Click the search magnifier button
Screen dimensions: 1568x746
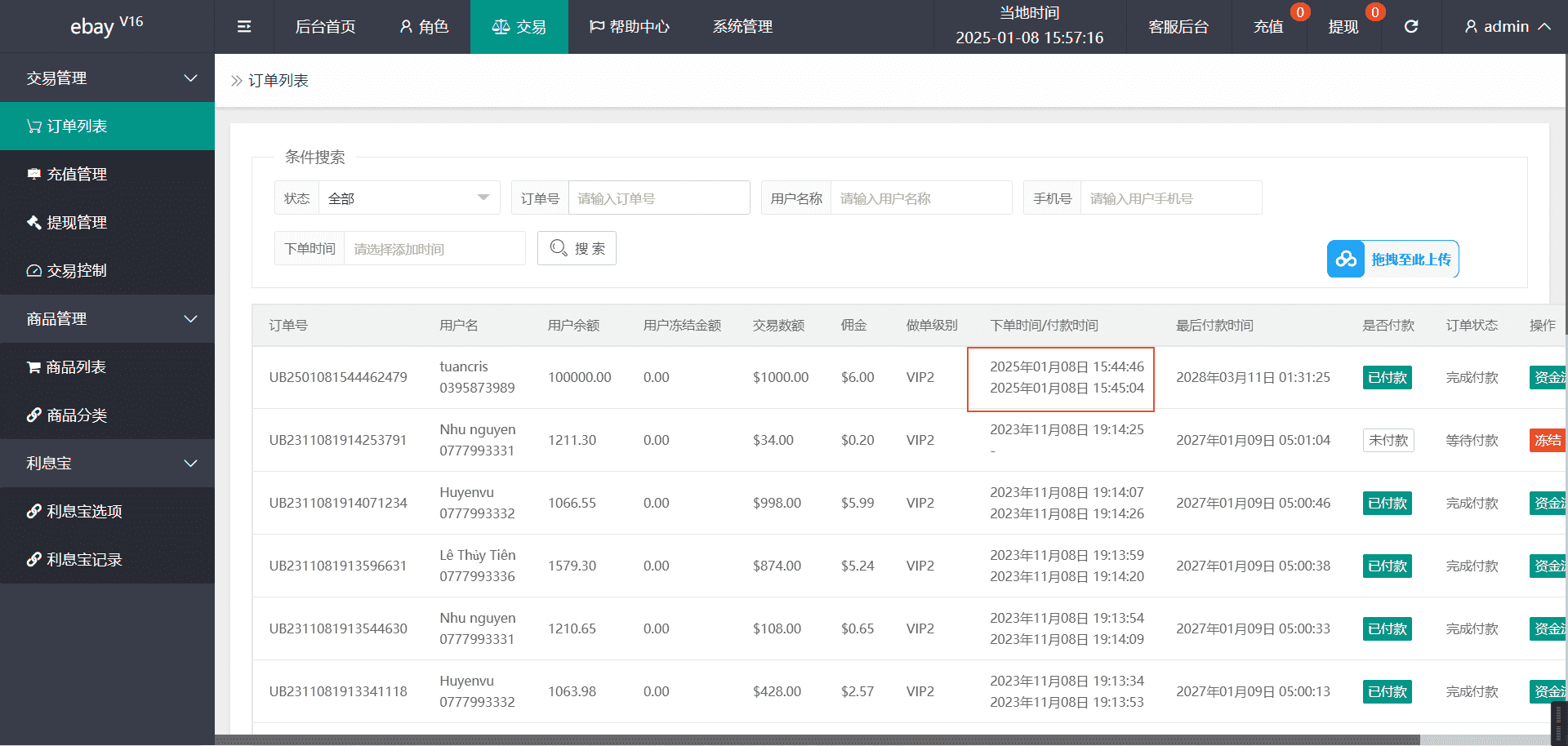pyautogui.click(x=577, y=248)
